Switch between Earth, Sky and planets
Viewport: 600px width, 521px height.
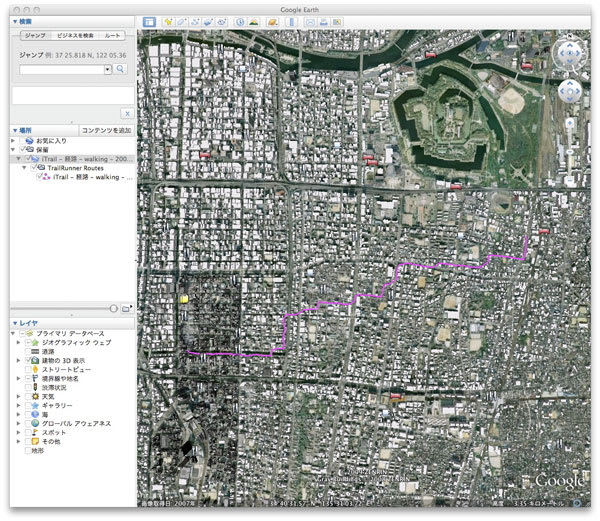tap(272, 22)
